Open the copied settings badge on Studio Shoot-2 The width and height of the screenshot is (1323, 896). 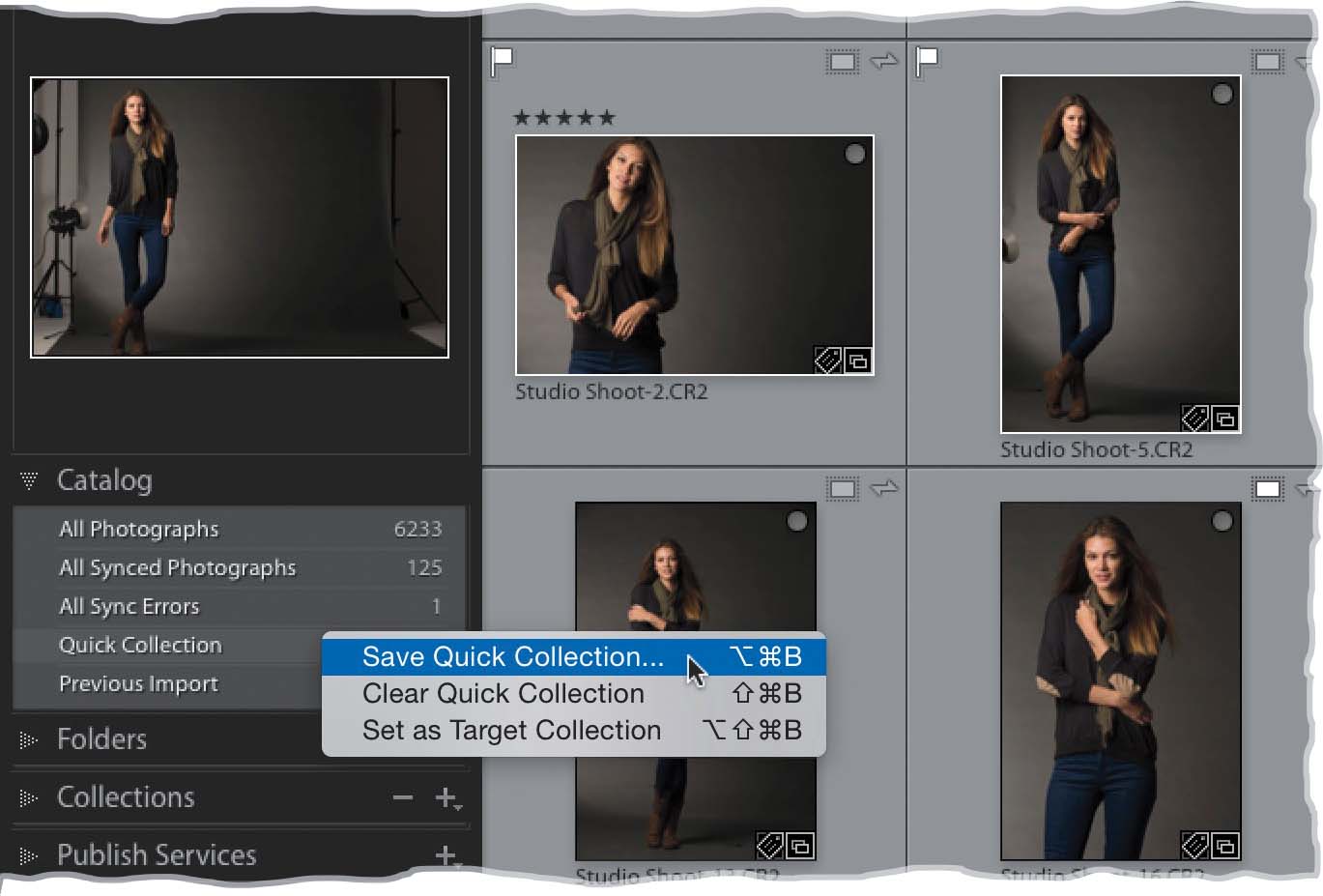click(x=858, y=361)
